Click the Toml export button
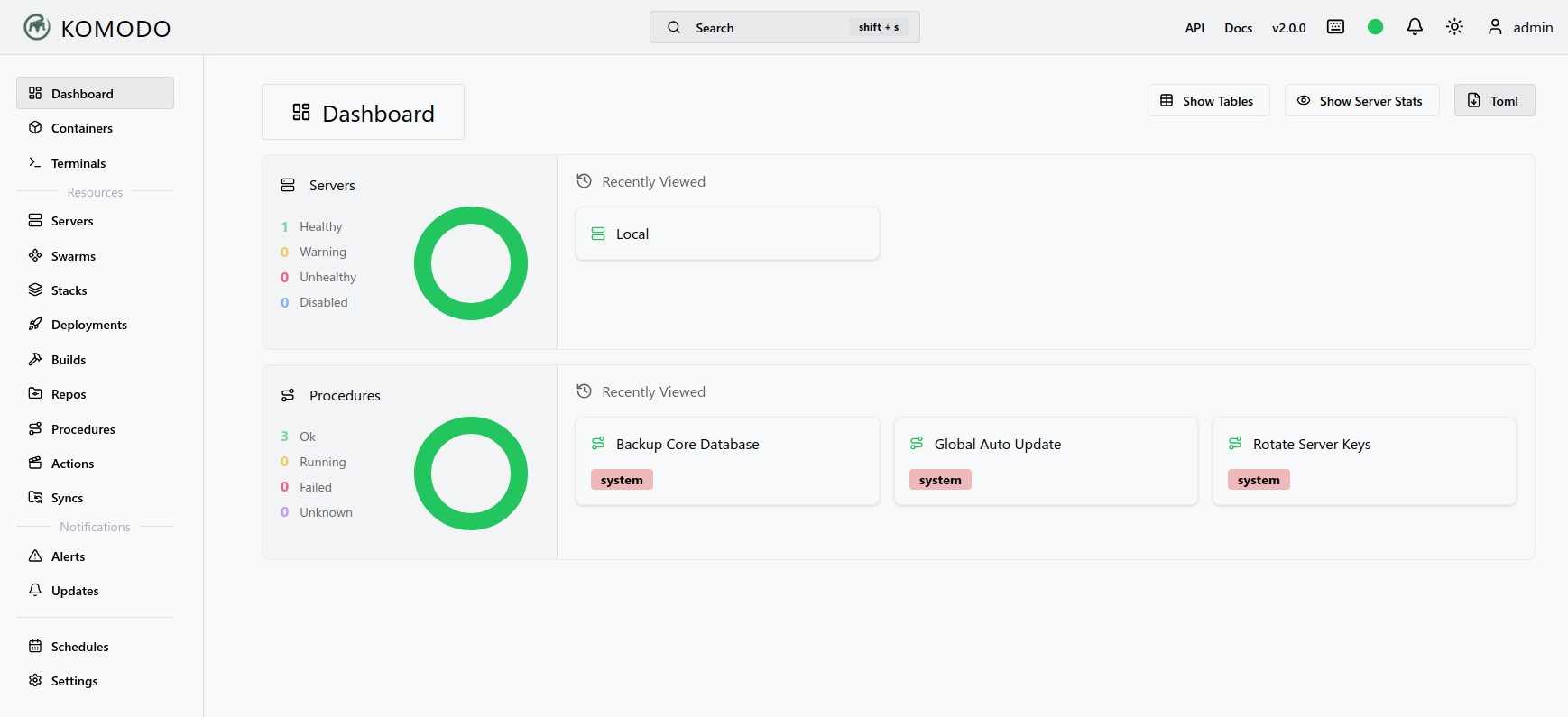Image resolution: width=1568 pixels, height=717 pixels. tap(1494, 101)
